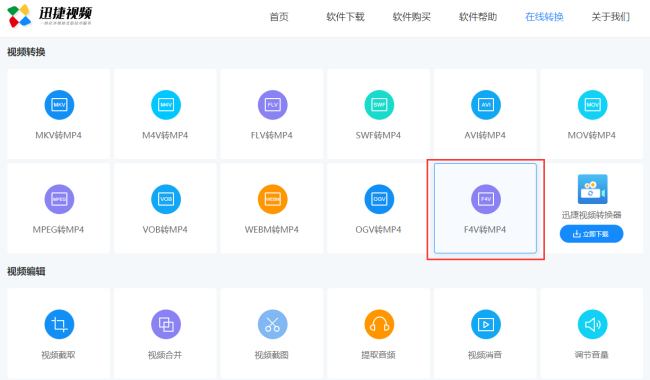650x380 pixels.
Task: Click the F4V to MP4 icon
Action: click(486, 199)
